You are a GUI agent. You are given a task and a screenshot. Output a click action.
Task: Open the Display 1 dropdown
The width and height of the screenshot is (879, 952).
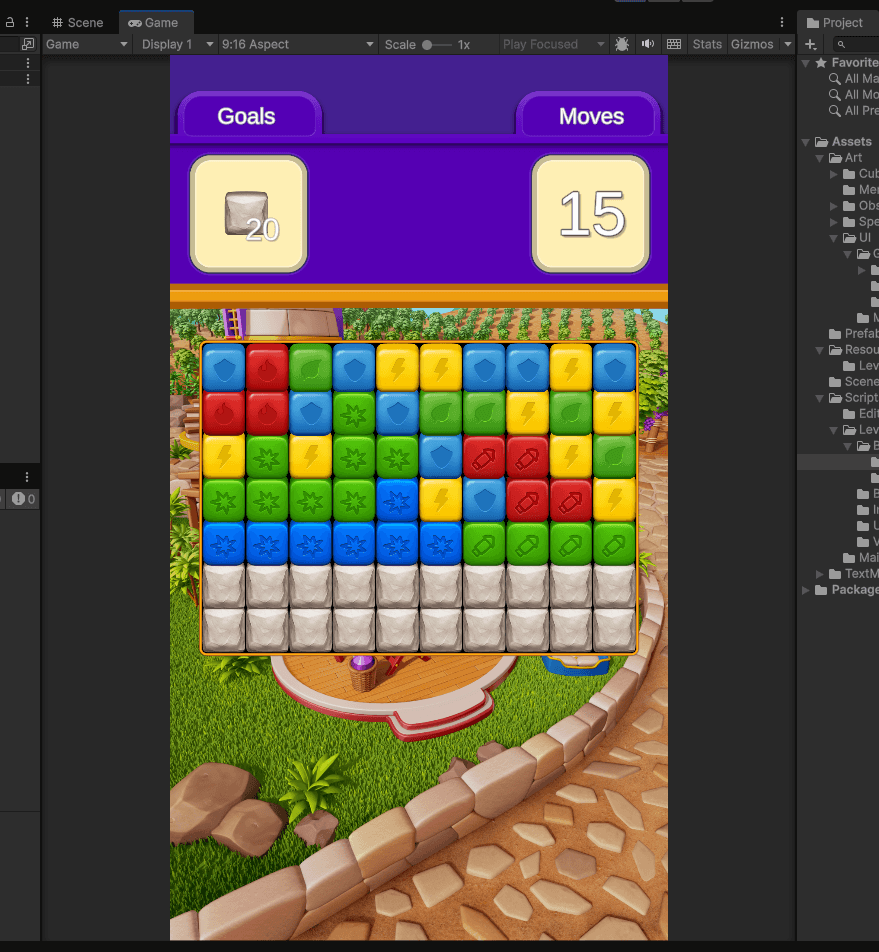point(176,44)
